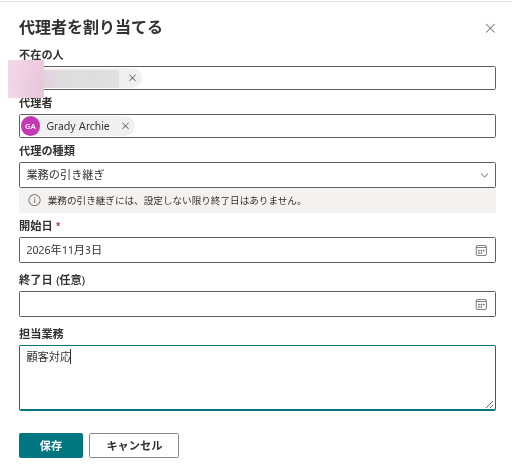Viewport: 512px width, 474px height.
Task: Click the Grady Archie name chip
Action: coord(77,126)
